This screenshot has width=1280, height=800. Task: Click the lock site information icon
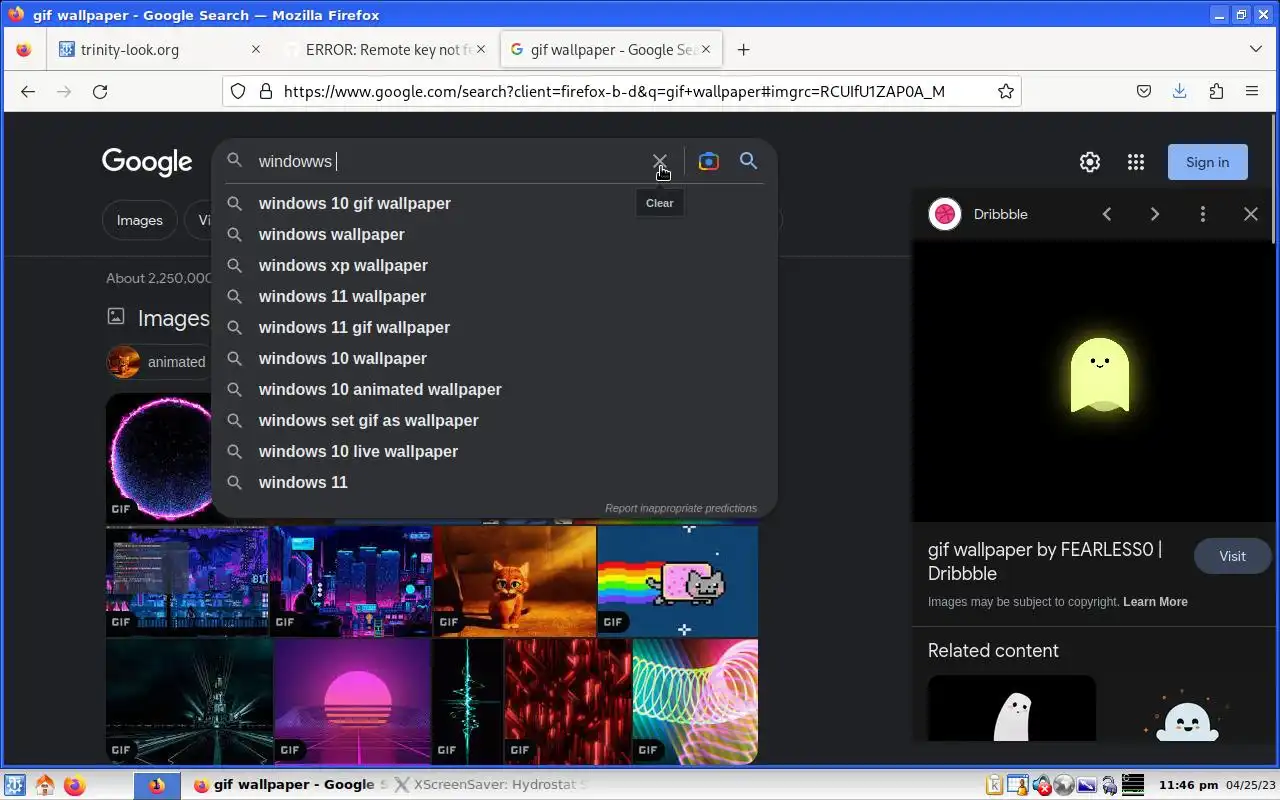pos(266,91)
